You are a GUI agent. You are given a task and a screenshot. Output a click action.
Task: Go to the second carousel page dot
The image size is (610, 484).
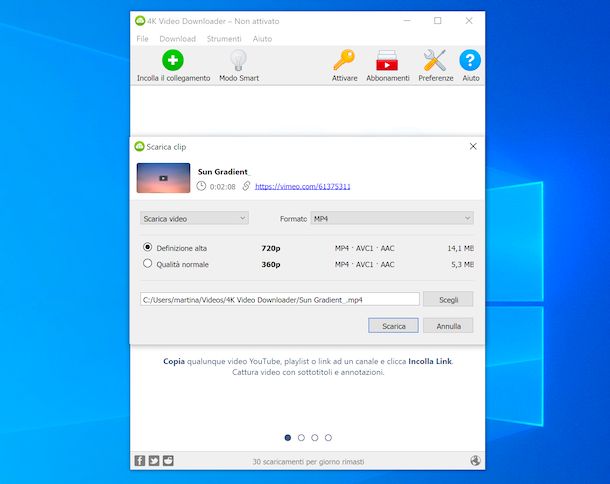point(301,438)
